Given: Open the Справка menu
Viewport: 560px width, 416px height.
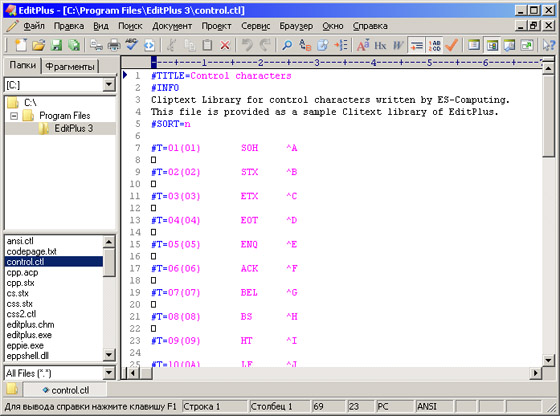Looking at the screenshot, I should tap(370, 26).
